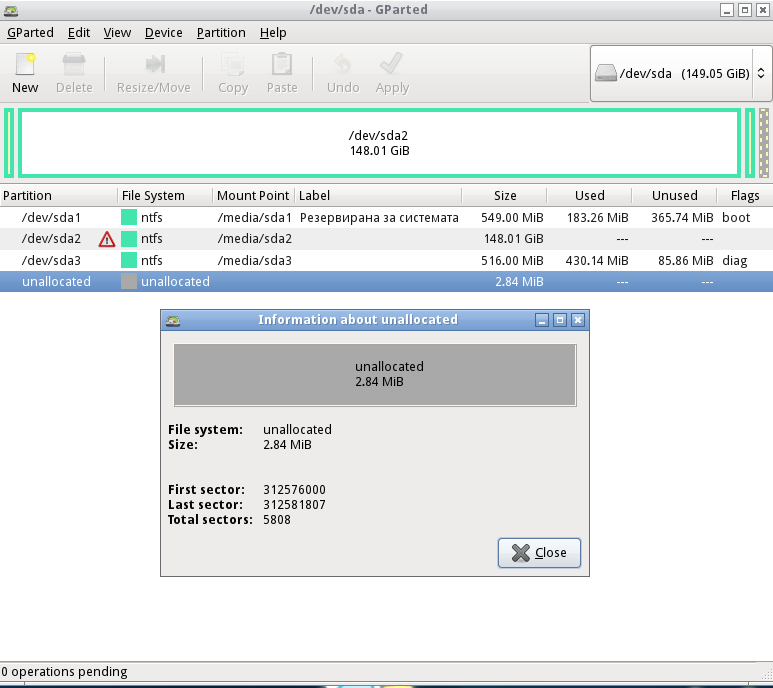Click the ntfs color square for /dev/sda1

pos(129,217)
